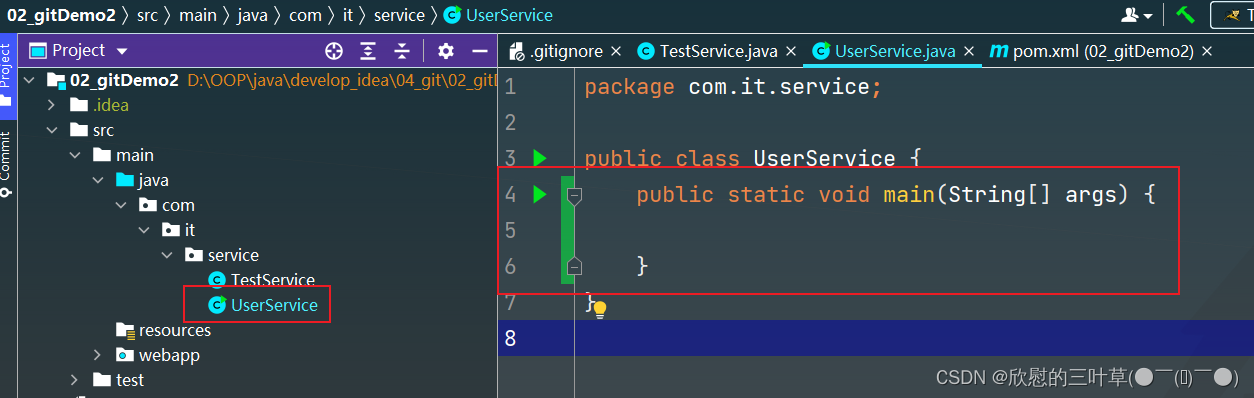This screenshot has width=1254, height=398.
Task: Hide the Project tool window
Action: (479, 51)
